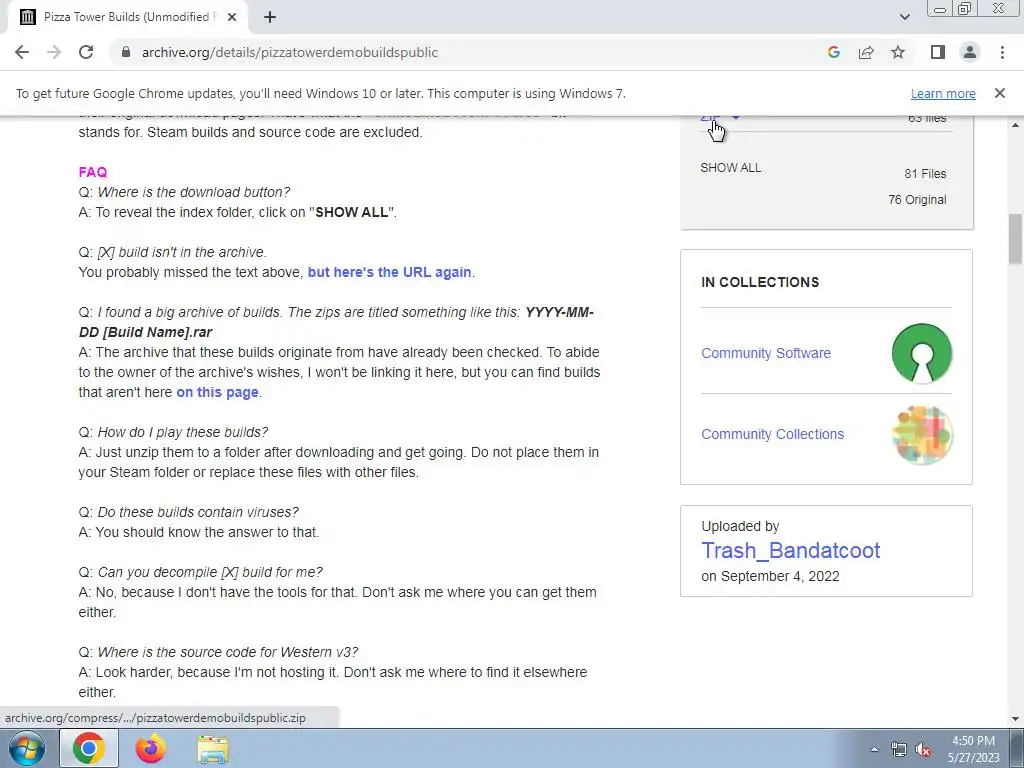
Task: Open uploader Trash_Bandatcoot profile
Action: (x=791, y=551)
